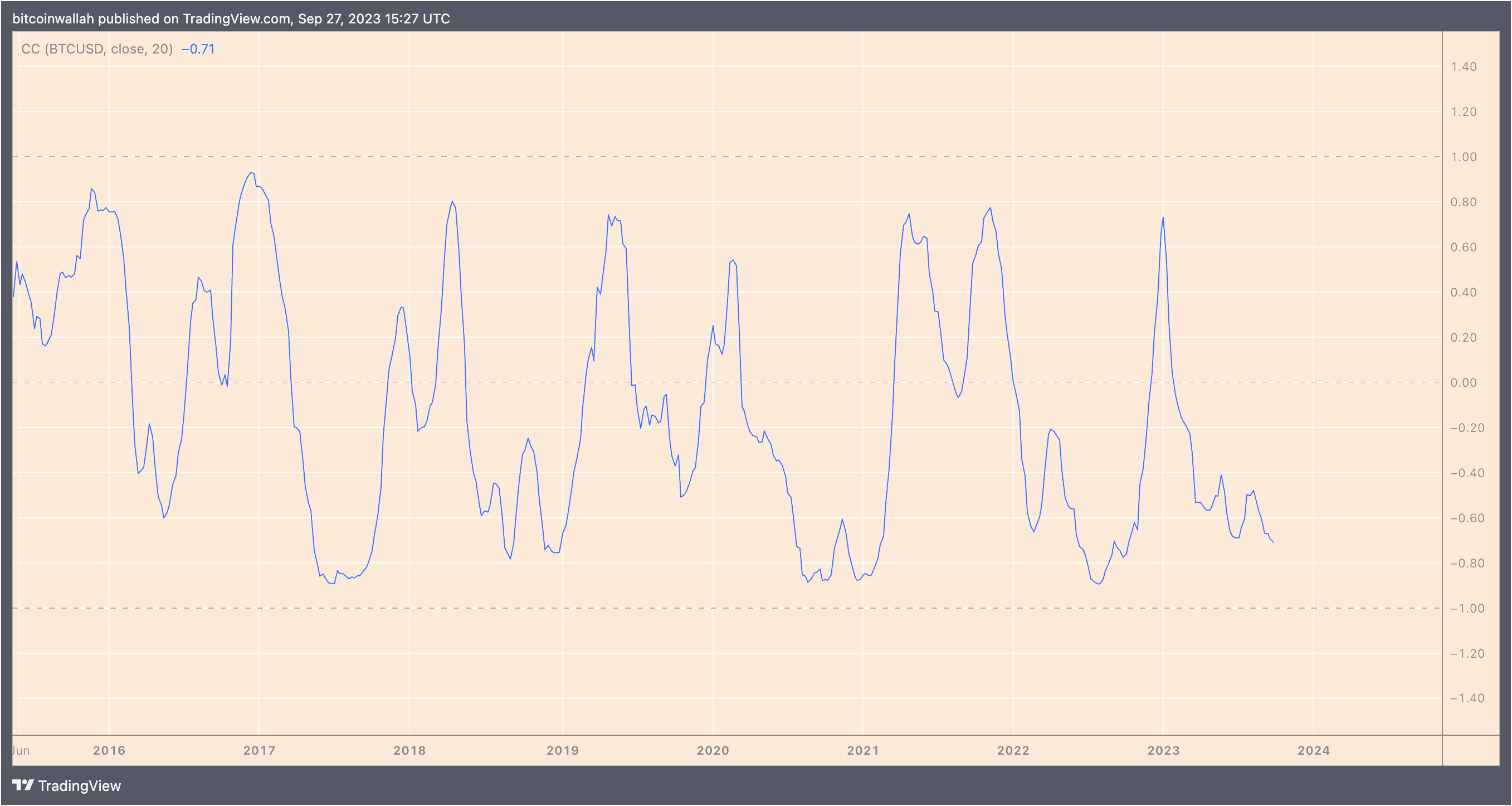
Task: Click the 2018 label on time axis
Action: tap(409, 750)
